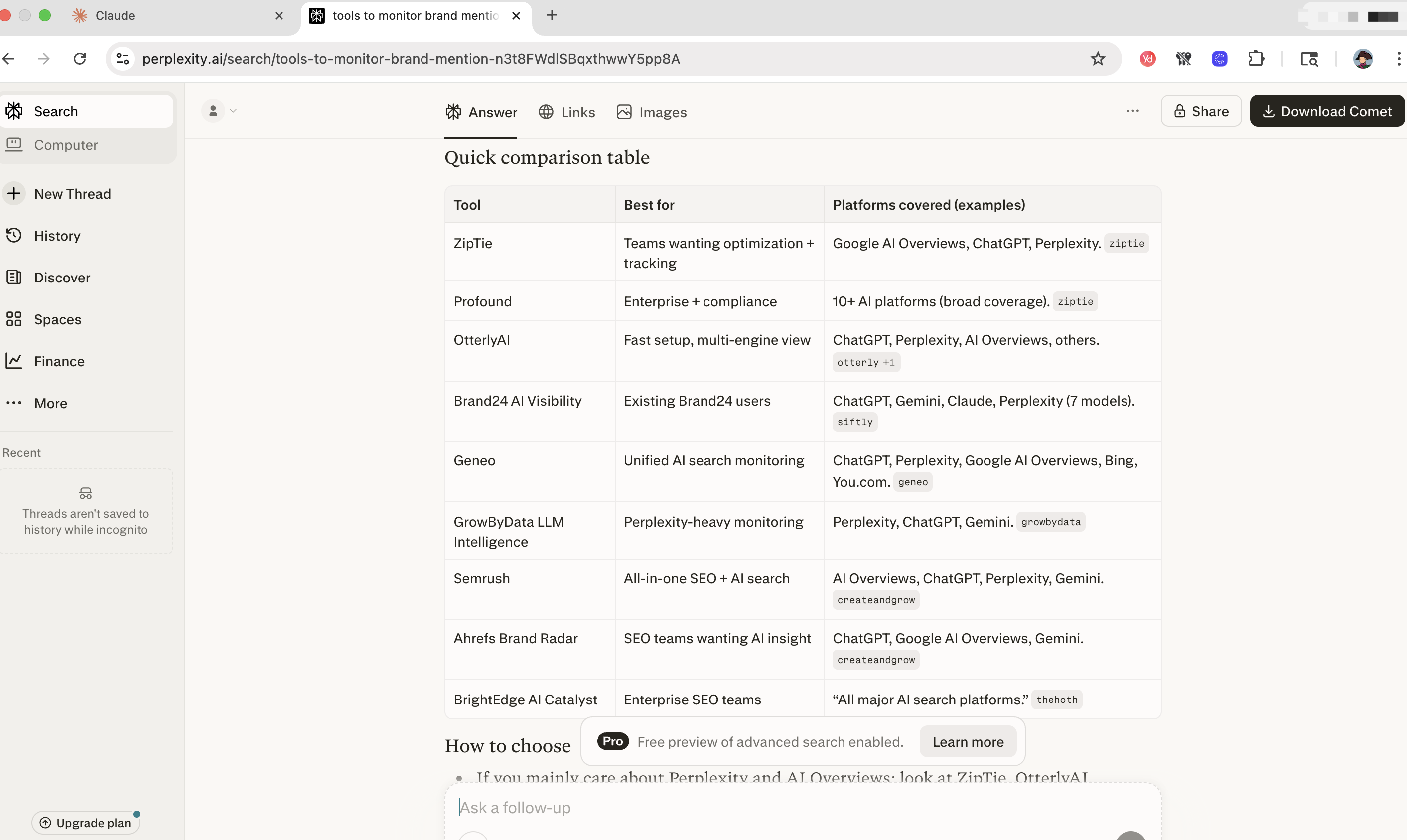The height and width of the screenshot is (840, 1407).
Task: Select Search in the sidebar
Action: pos(55,111)
